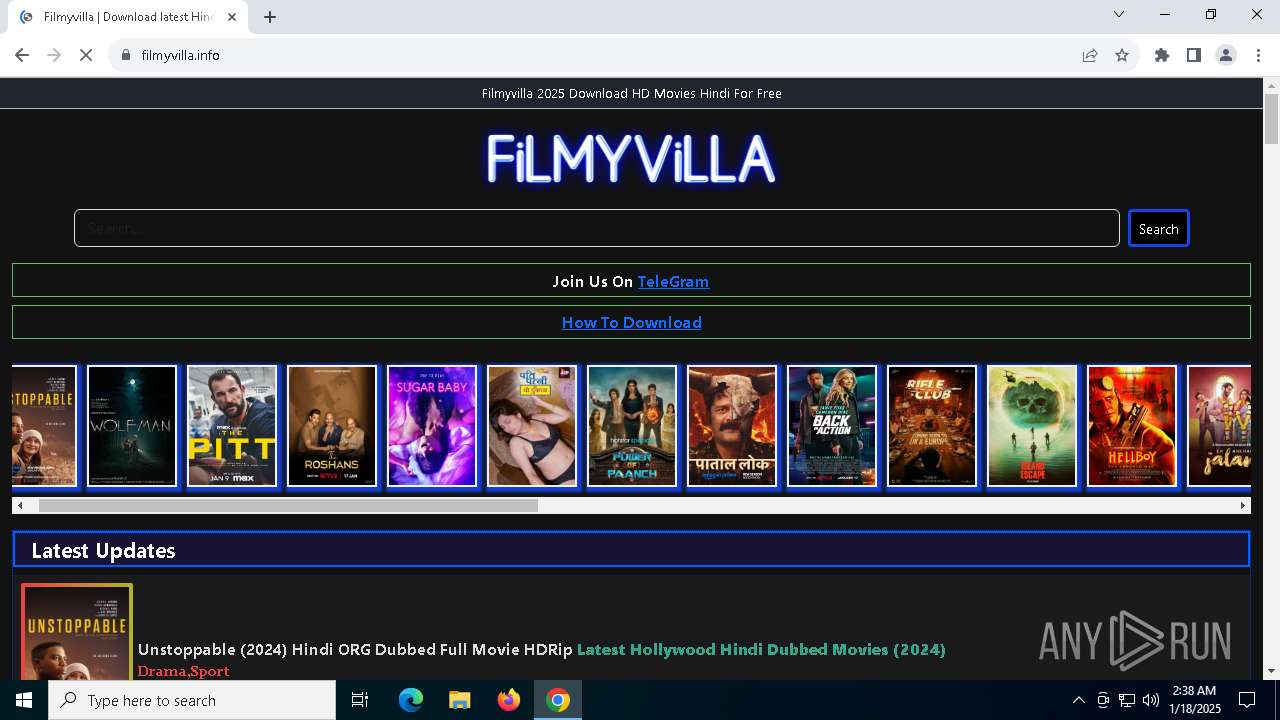Open the Windows Start menu
Viewport: 1280px width, 720px height.
tap(24, 700)
